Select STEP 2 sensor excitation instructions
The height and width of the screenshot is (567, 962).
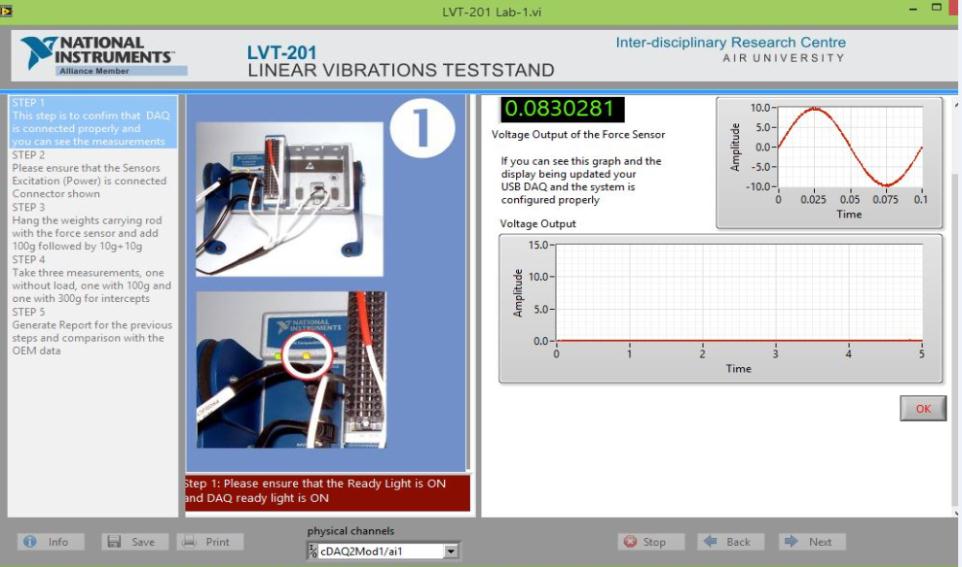click(x=89, y=174)
